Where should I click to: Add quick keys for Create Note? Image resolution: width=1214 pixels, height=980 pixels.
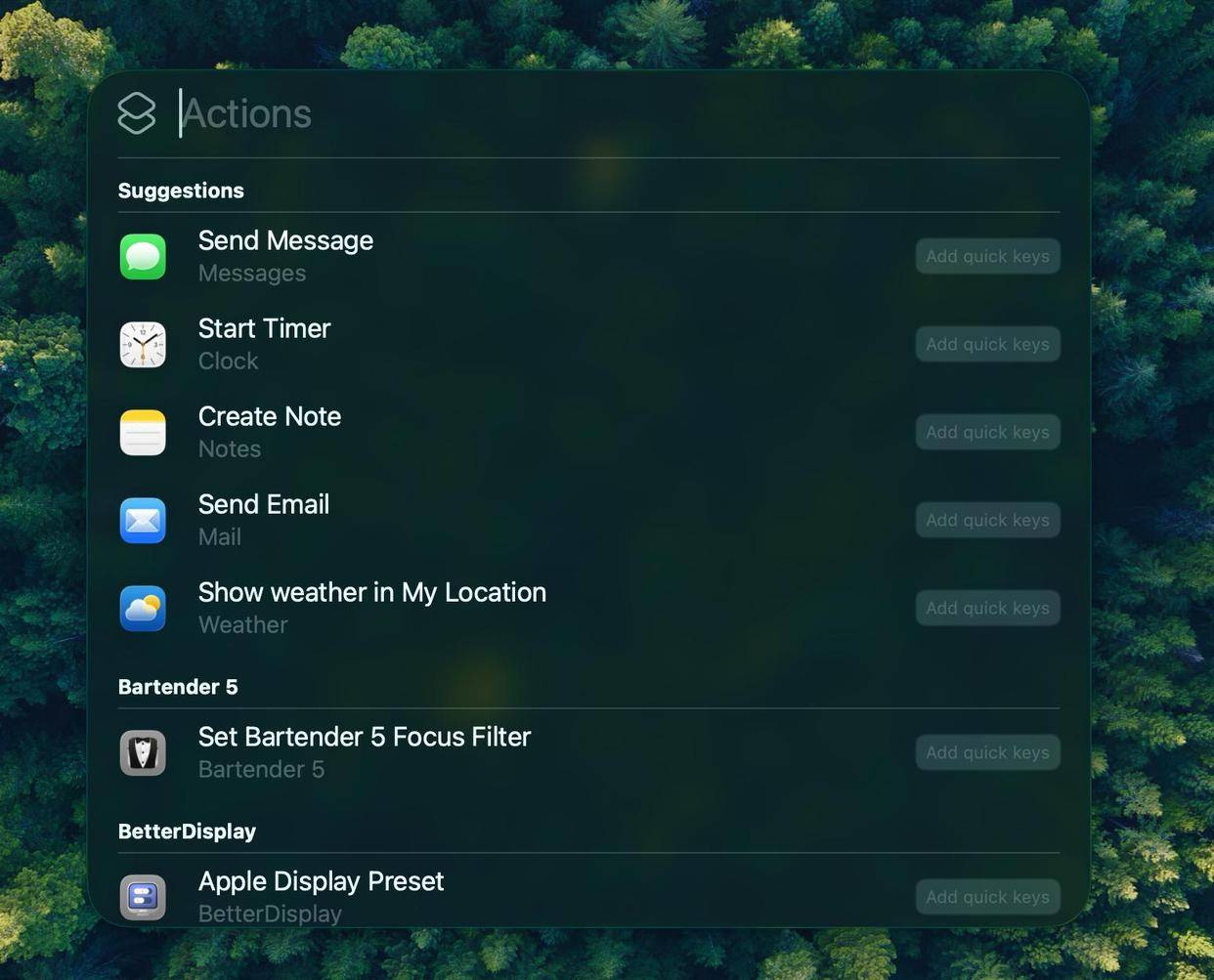[x=987, y=432]
